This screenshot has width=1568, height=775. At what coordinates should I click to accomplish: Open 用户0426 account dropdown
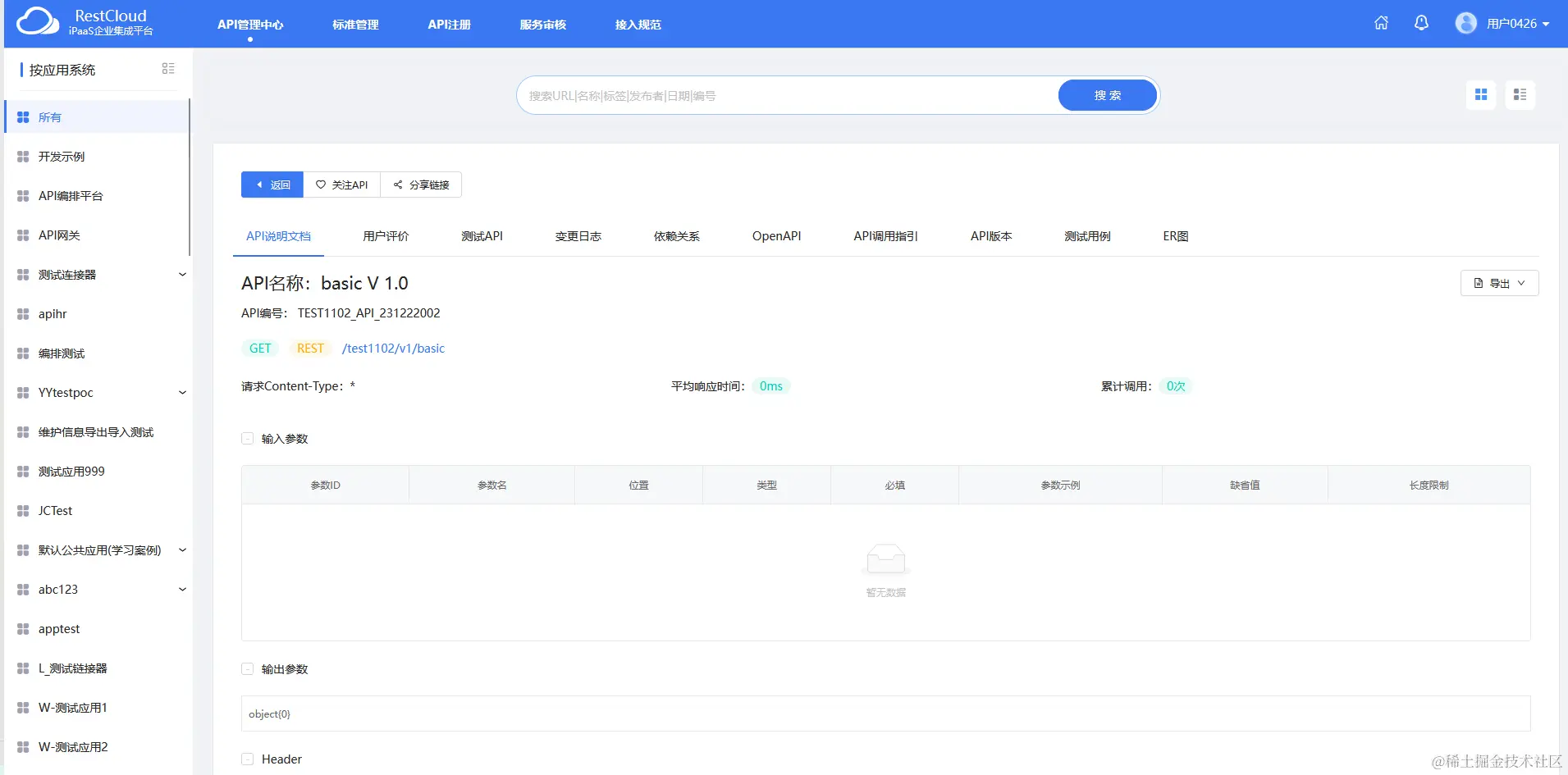pyautogui.click(x=1518, y=24)
